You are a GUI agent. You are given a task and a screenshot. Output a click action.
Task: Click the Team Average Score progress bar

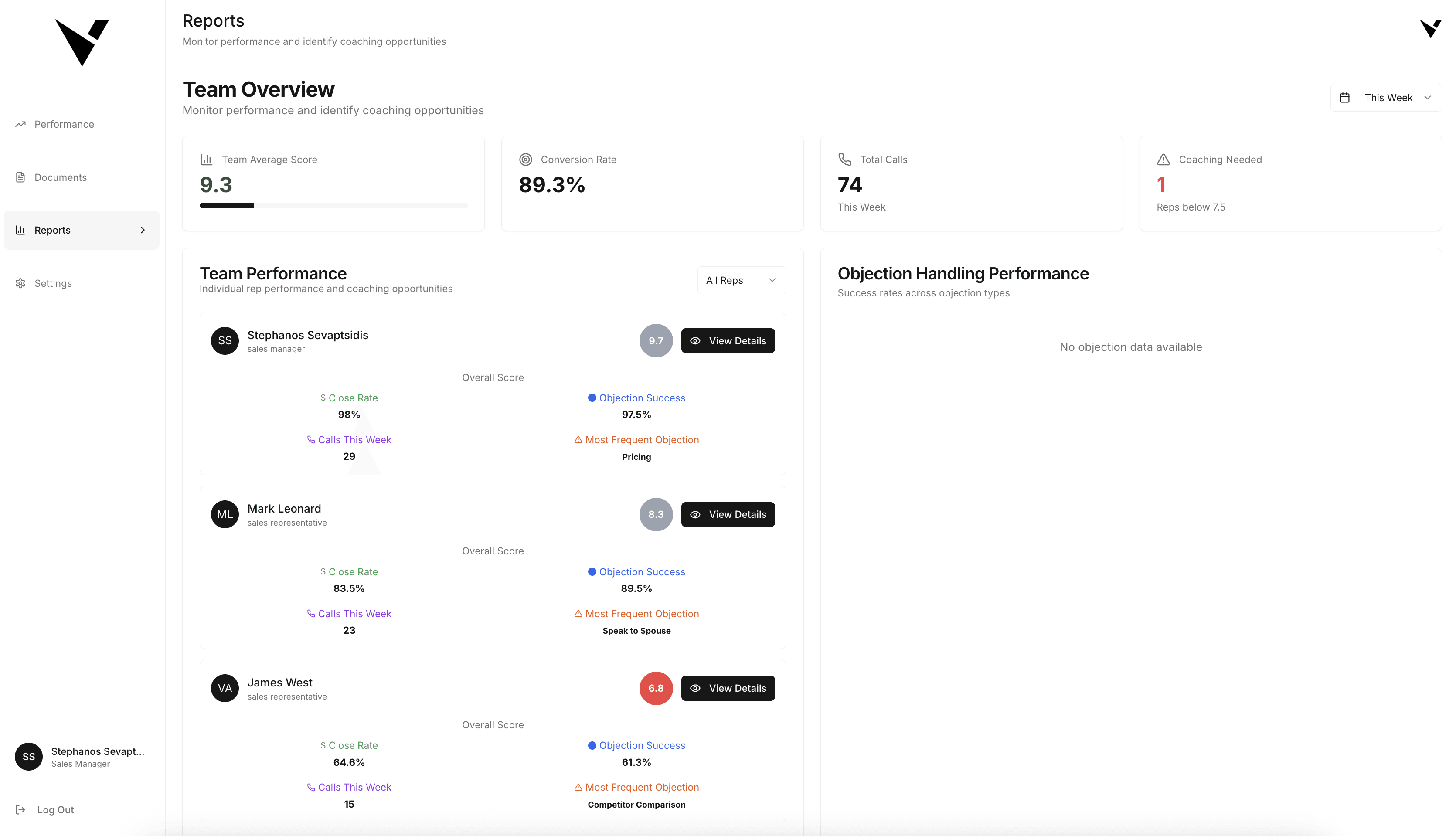pyautogui.click(x=333, y=206)
